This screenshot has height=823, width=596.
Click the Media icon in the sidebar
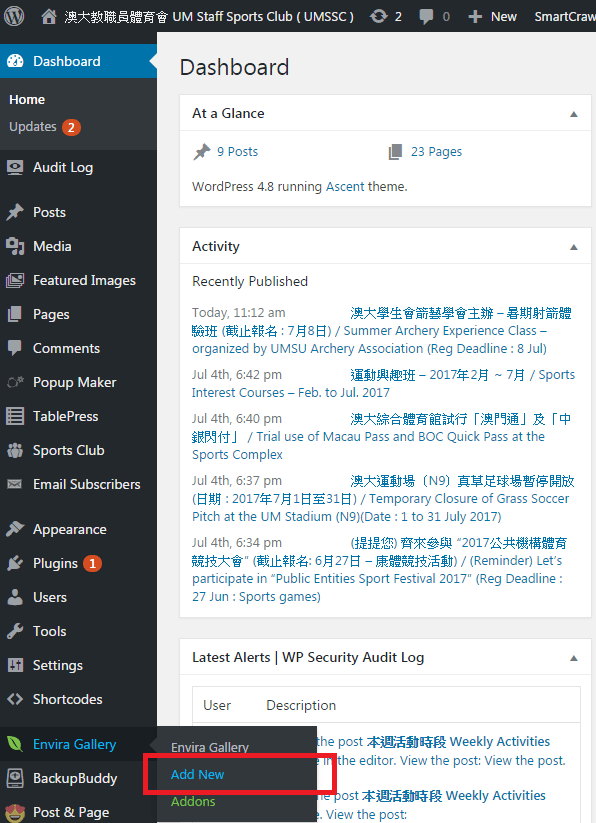click(x=15, y=246)
